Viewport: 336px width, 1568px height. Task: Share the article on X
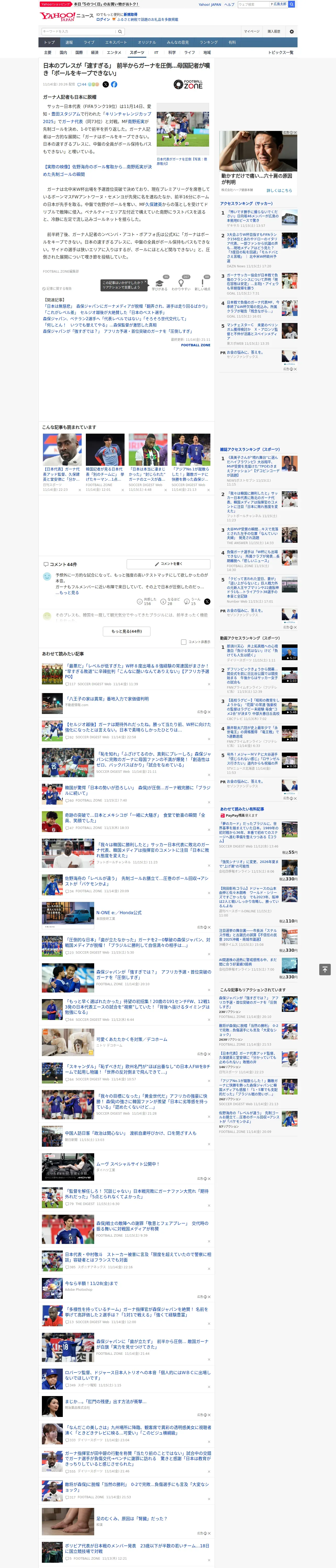pyautogui.click(x=105, y=85)
